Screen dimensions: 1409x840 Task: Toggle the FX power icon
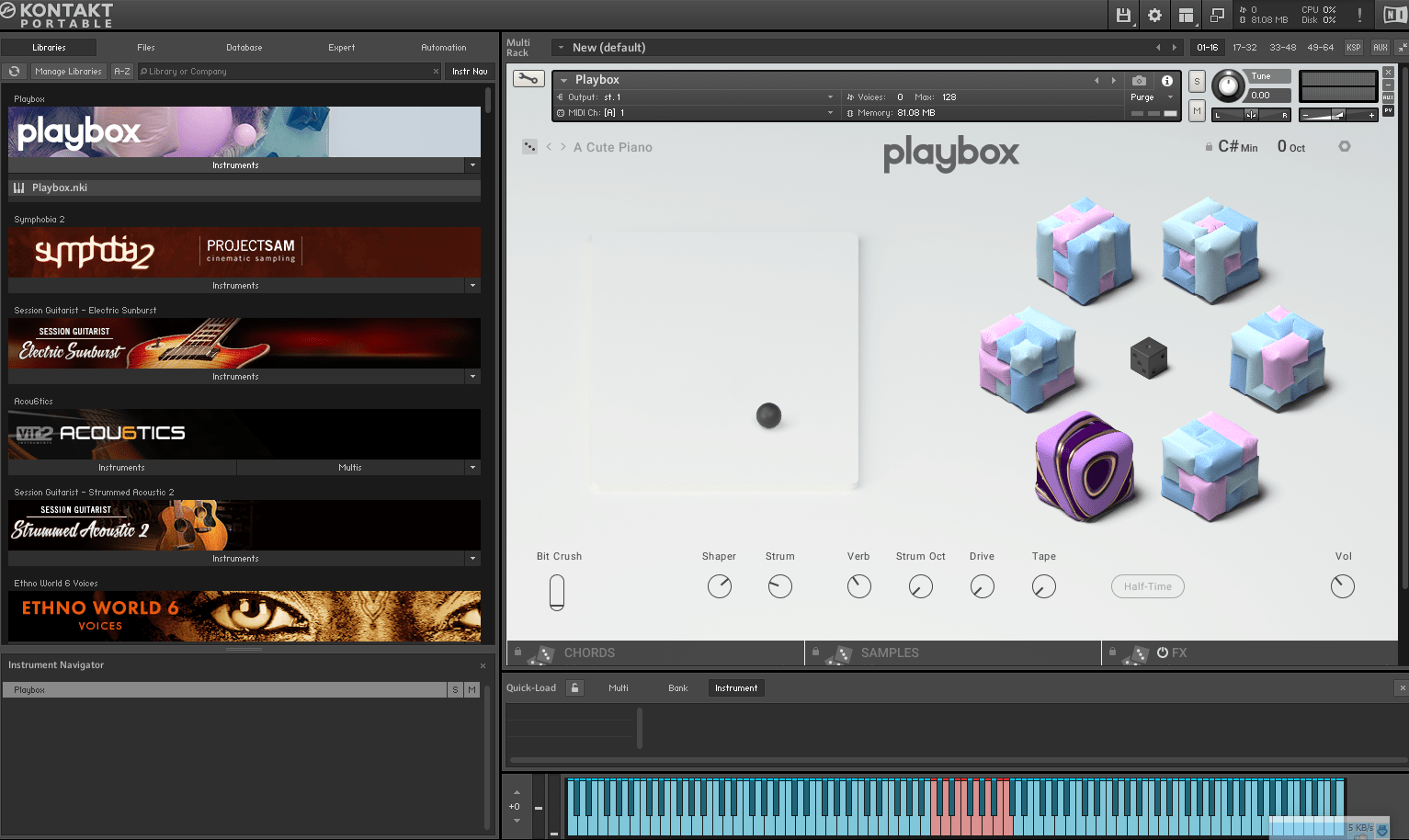click(x=1163, y=653)
